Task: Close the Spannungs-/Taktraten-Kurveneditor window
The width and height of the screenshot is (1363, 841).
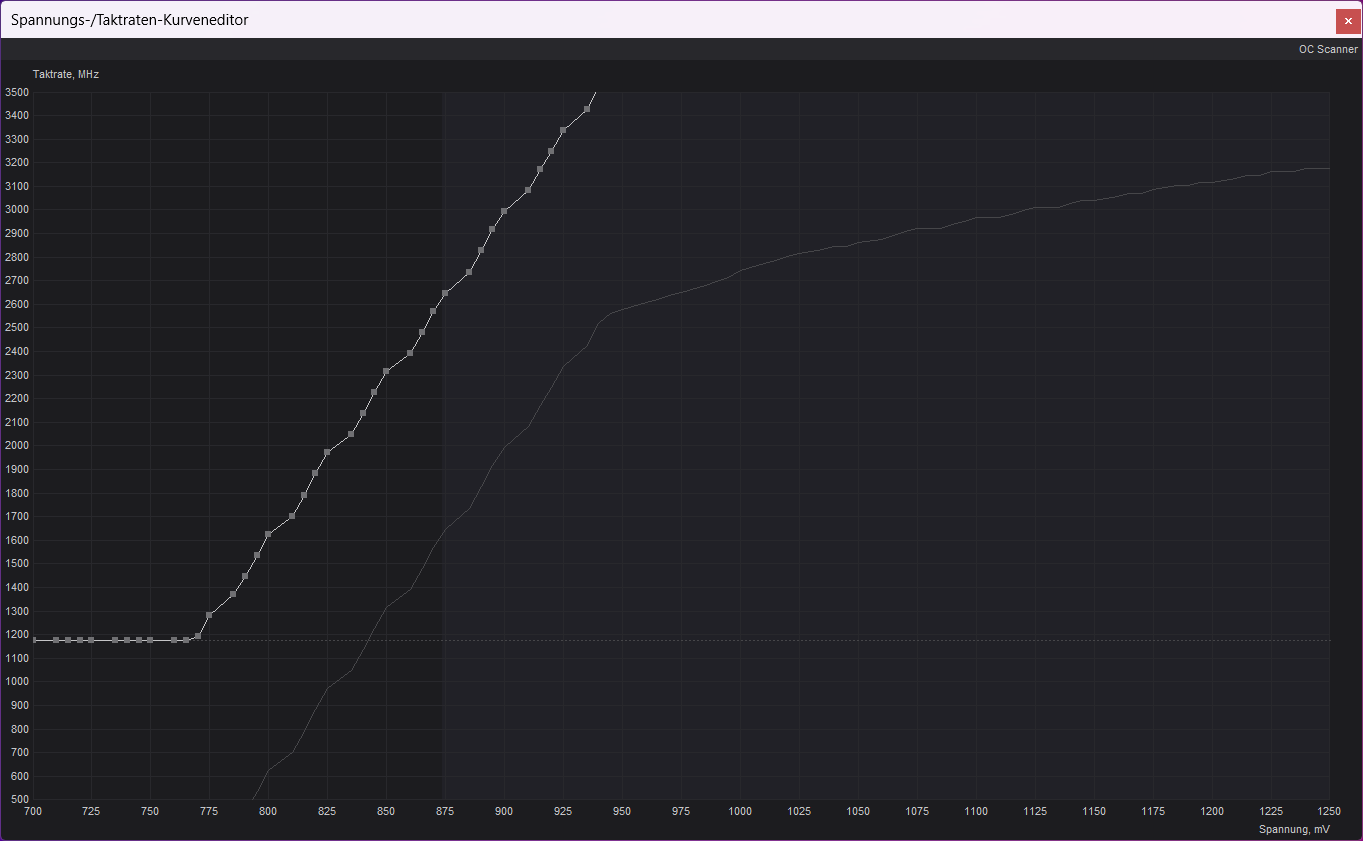Action: (x=1347, y=20)
